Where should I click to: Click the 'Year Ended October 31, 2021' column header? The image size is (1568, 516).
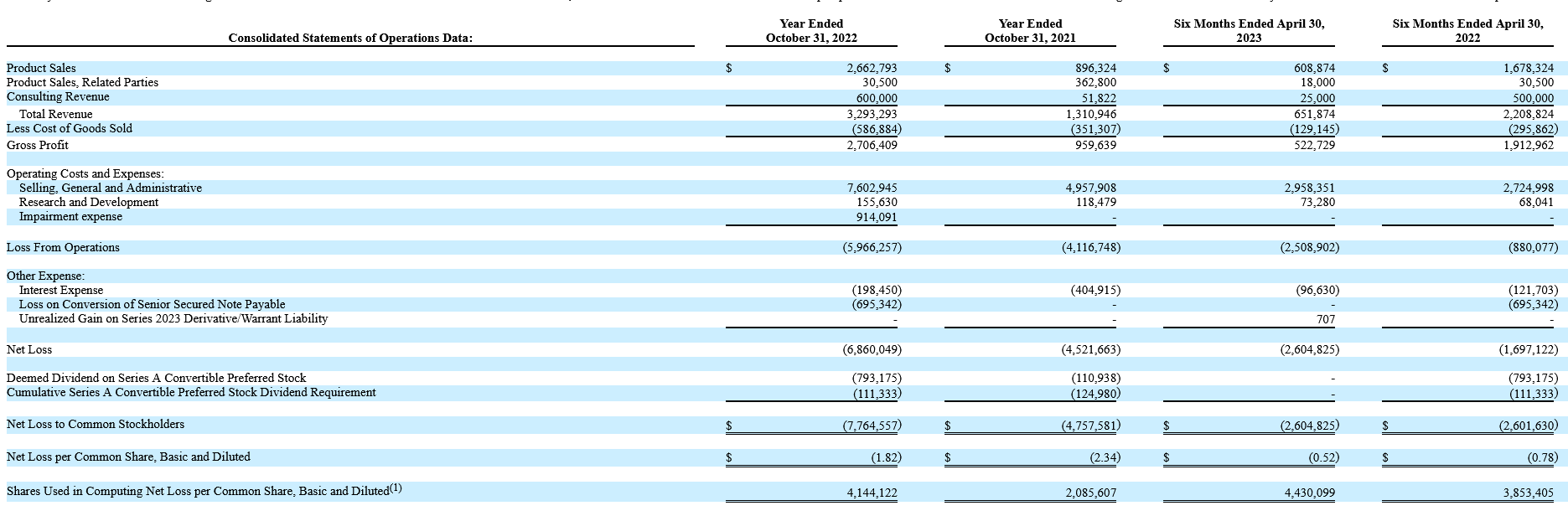pos(1030,31)
